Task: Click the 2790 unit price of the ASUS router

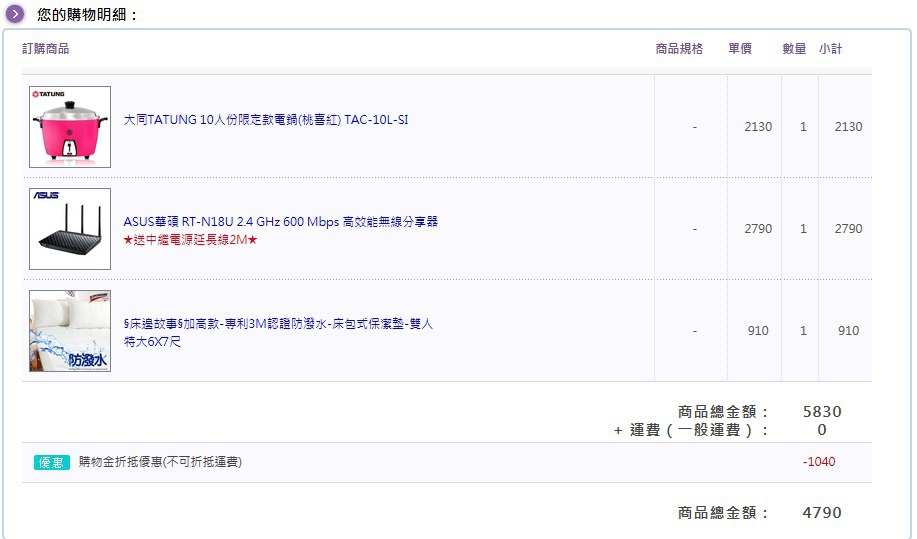Action: coord(758,229)
